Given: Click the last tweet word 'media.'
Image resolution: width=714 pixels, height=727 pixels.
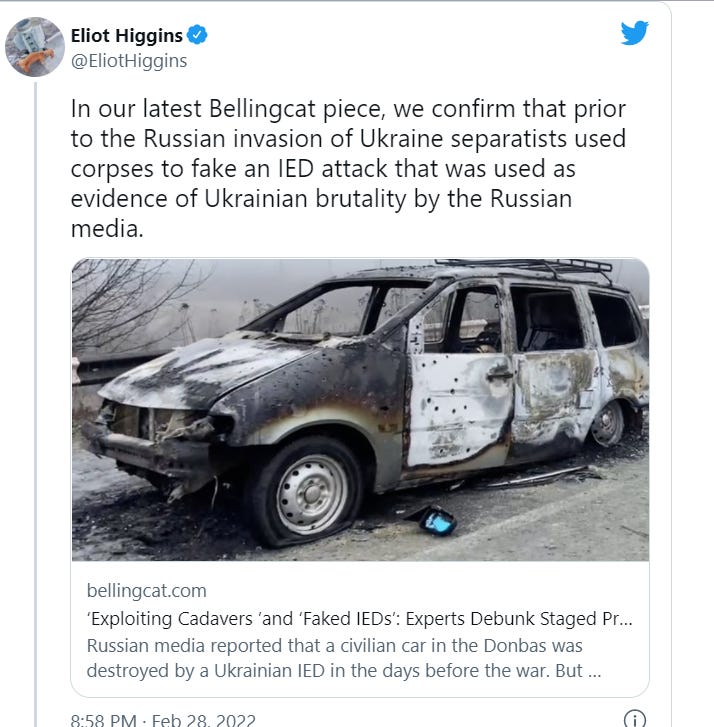Looking at the screenshot, I should pyautogui.click(x=107, y=229).
